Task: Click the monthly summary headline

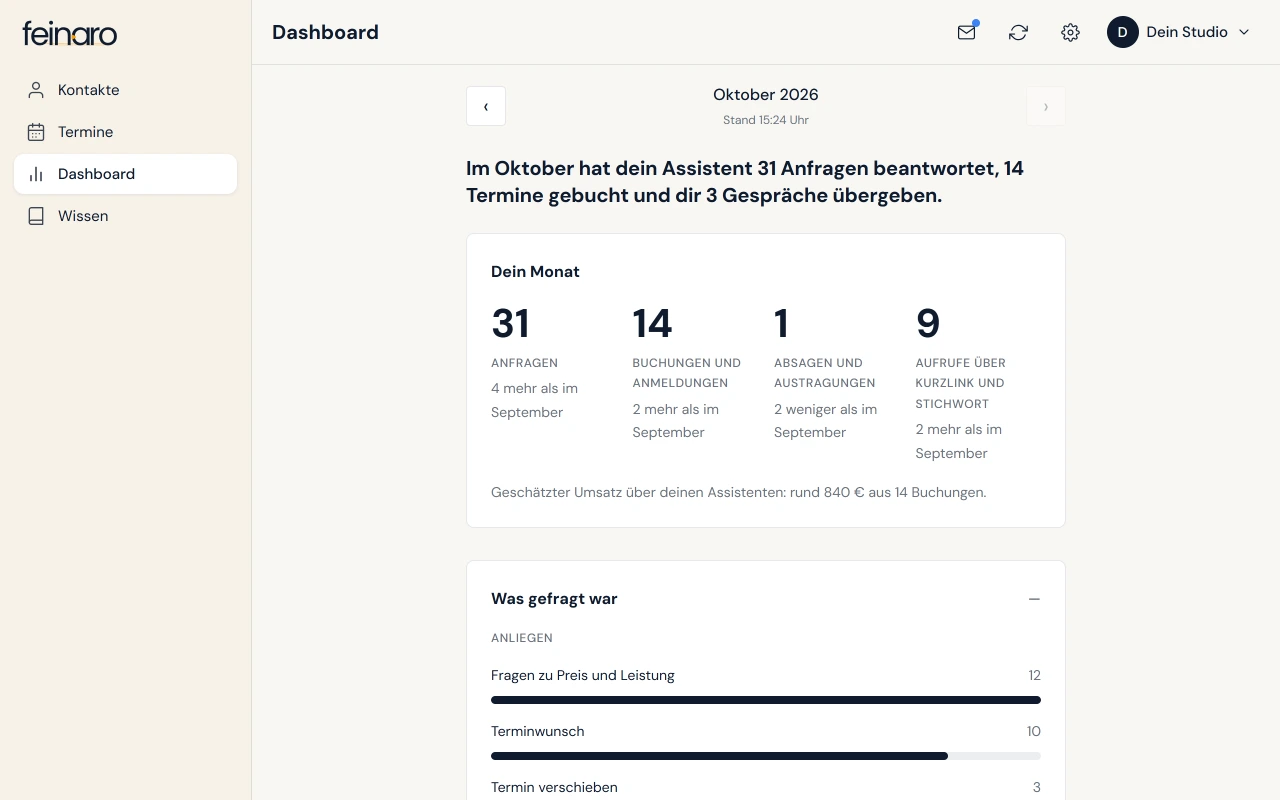Action: (x=745, y=182)
